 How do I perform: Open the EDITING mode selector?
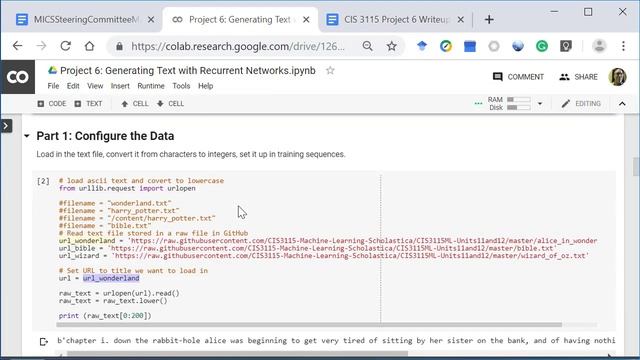(x=581, y=104)
